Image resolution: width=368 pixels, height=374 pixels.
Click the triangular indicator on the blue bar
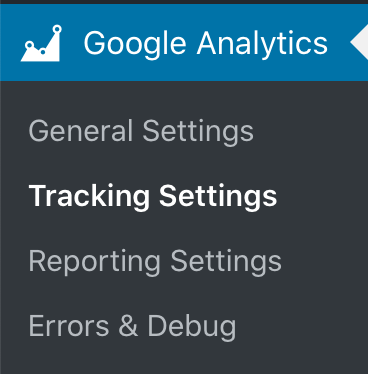coord(359,43)
